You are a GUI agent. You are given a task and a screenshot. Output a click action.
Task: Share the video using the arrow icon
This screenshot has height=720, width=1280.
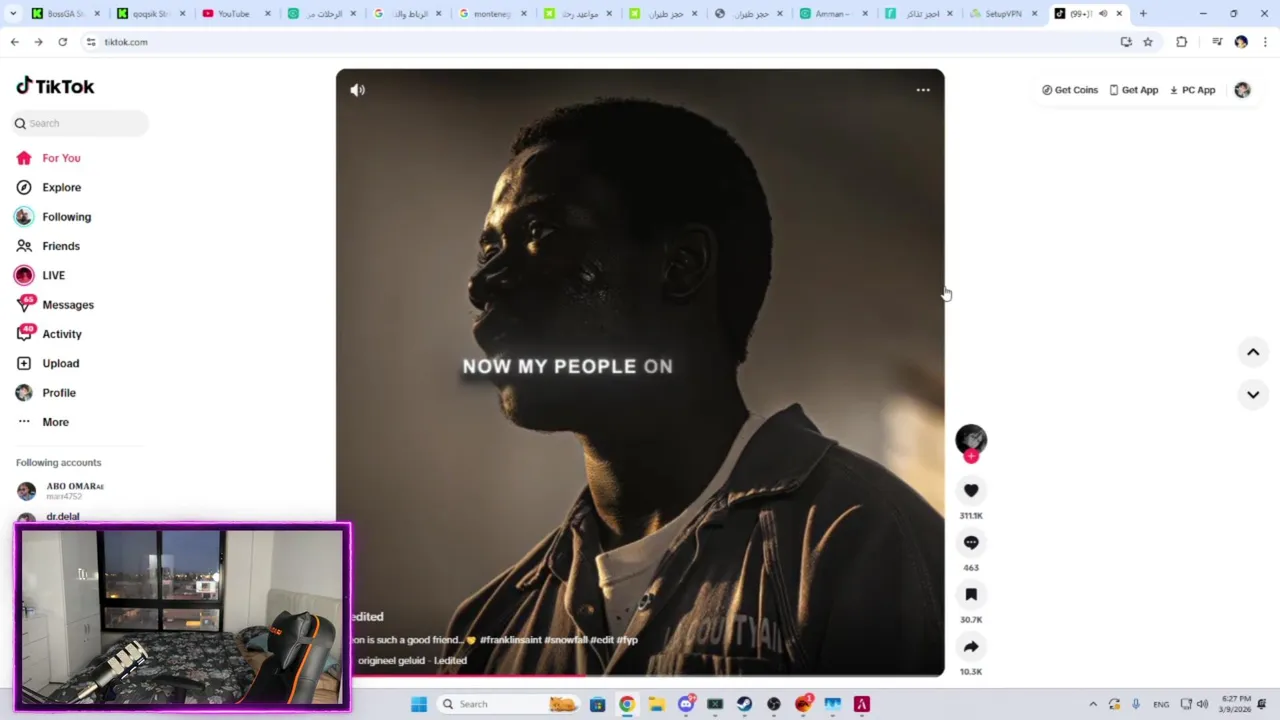[x=971, y=646]
